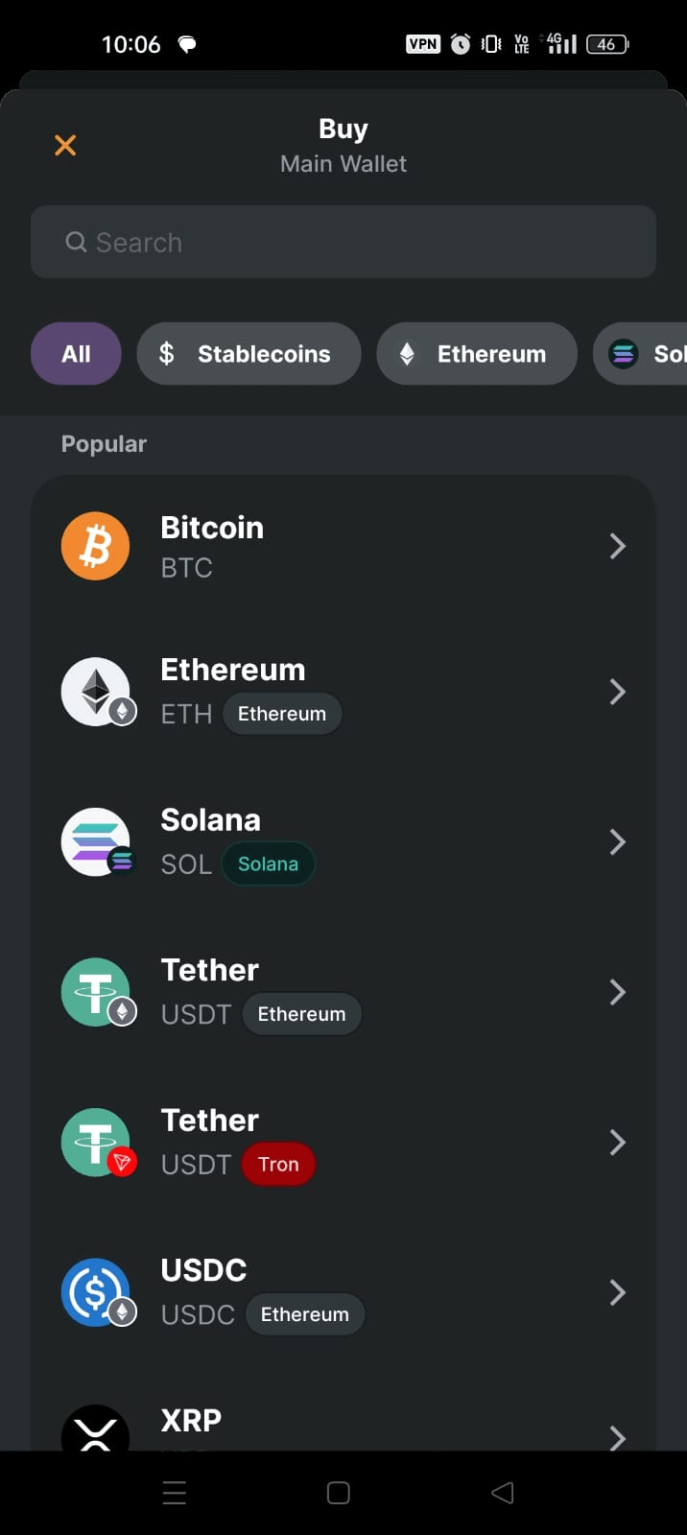Tap the XRP coin logo

click(x=95, y=1431)
